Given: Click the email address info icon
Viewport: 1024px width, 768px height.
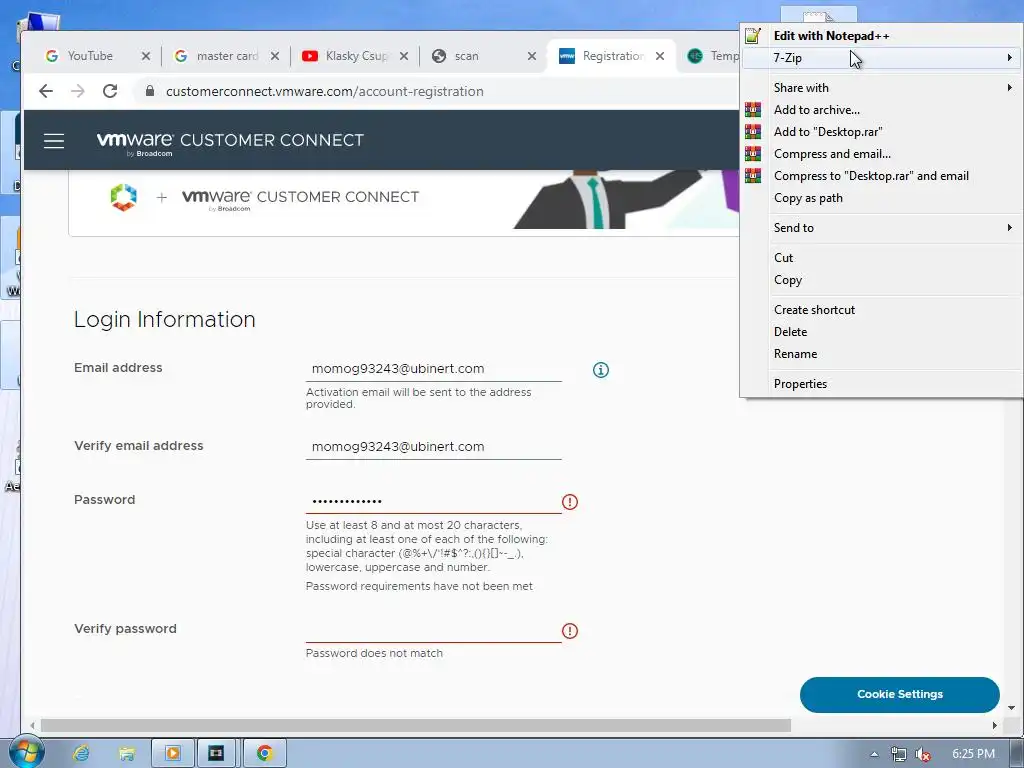Looking at the screenshot, I should coord(601,370).
